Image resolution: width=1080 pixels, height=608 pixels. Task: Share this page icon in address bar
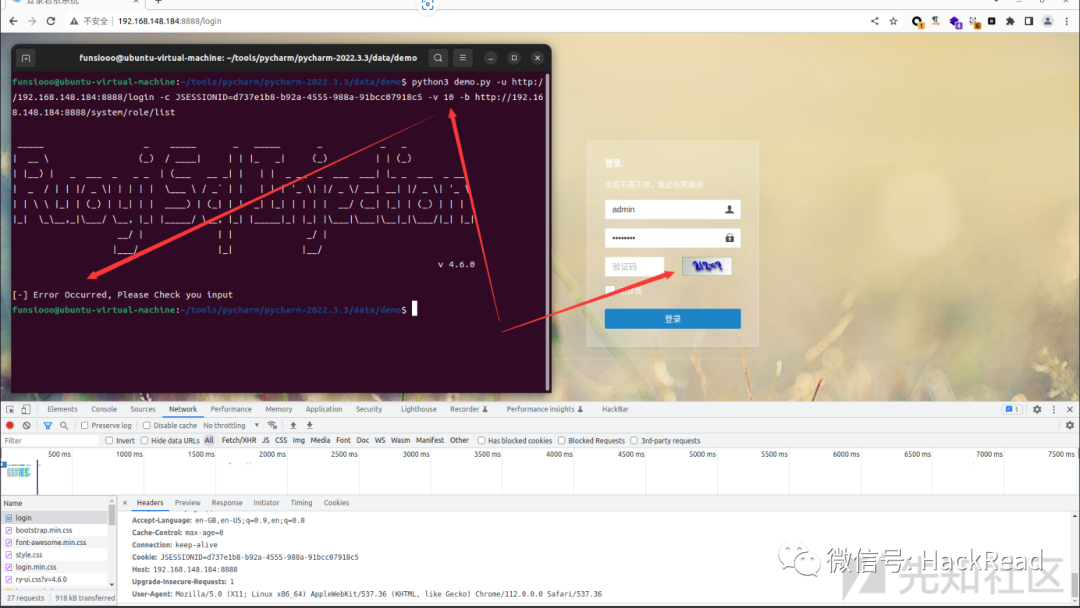coord(875,21)
